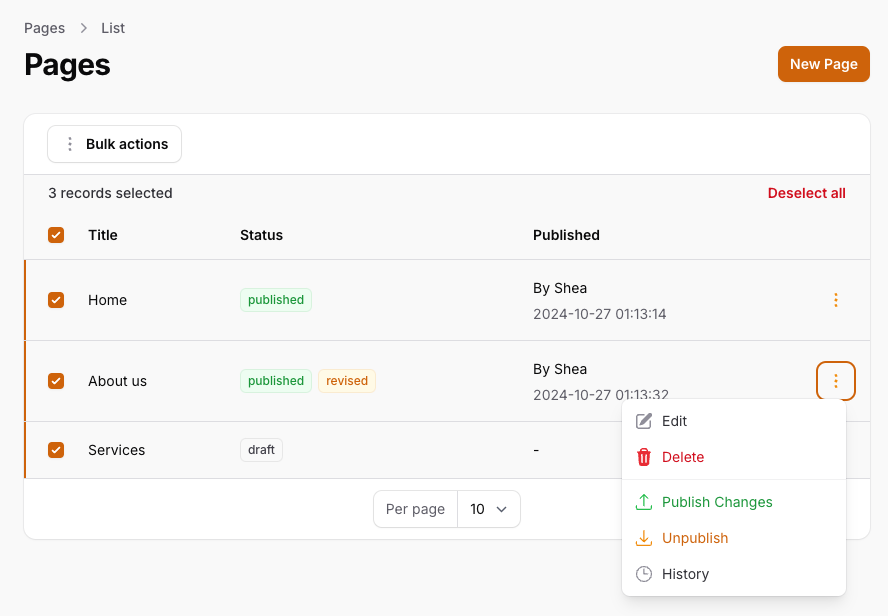
Task: Toggle the select-all checkbox in header
Action: (x=56, y=235)
